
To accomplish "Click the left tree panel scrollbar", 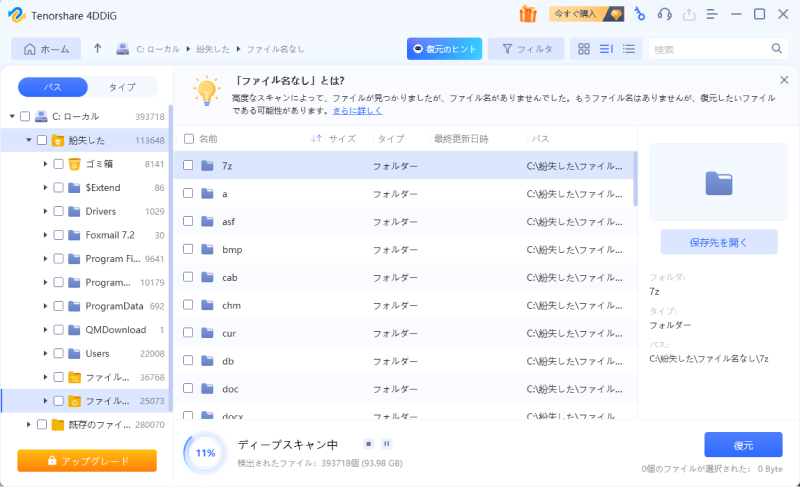I will pos(171,258).
